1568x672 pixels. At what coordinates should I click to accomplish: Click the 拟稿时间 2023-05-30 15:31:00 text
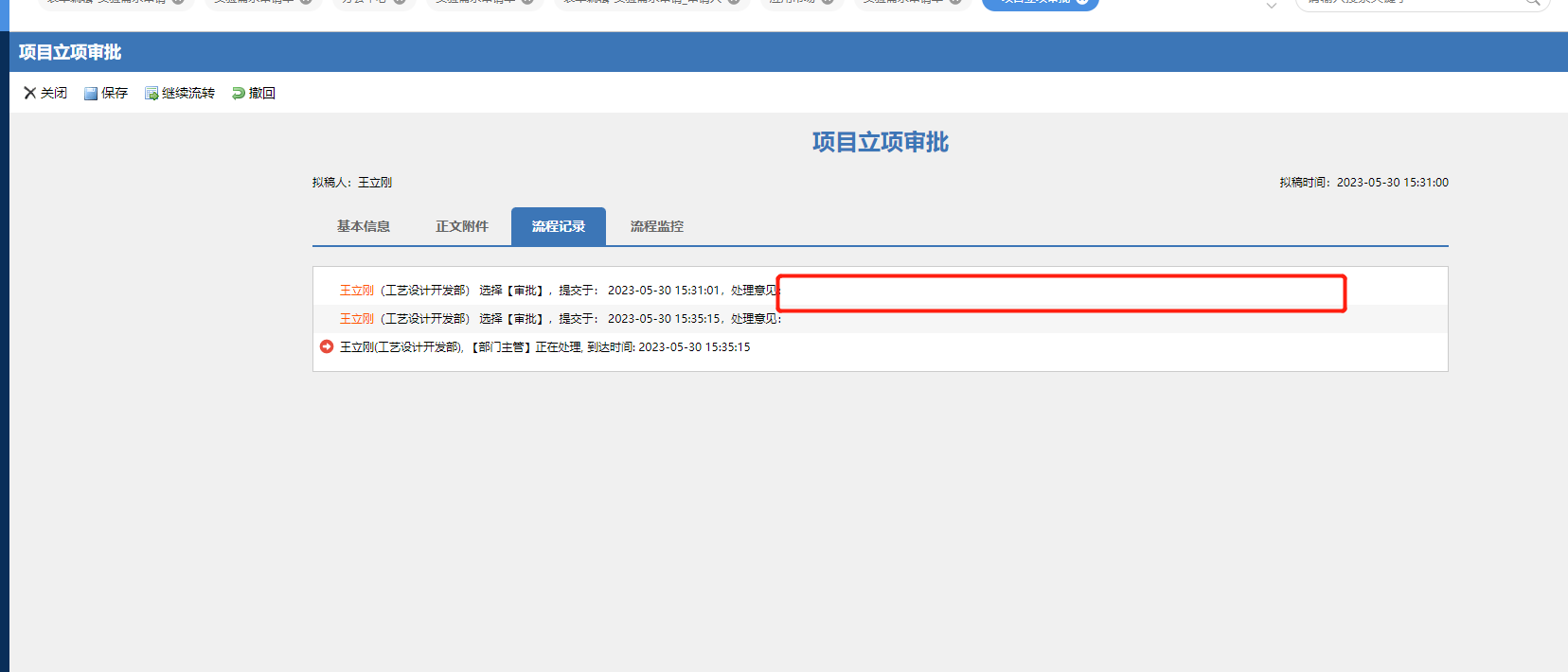coord(1363,183)
